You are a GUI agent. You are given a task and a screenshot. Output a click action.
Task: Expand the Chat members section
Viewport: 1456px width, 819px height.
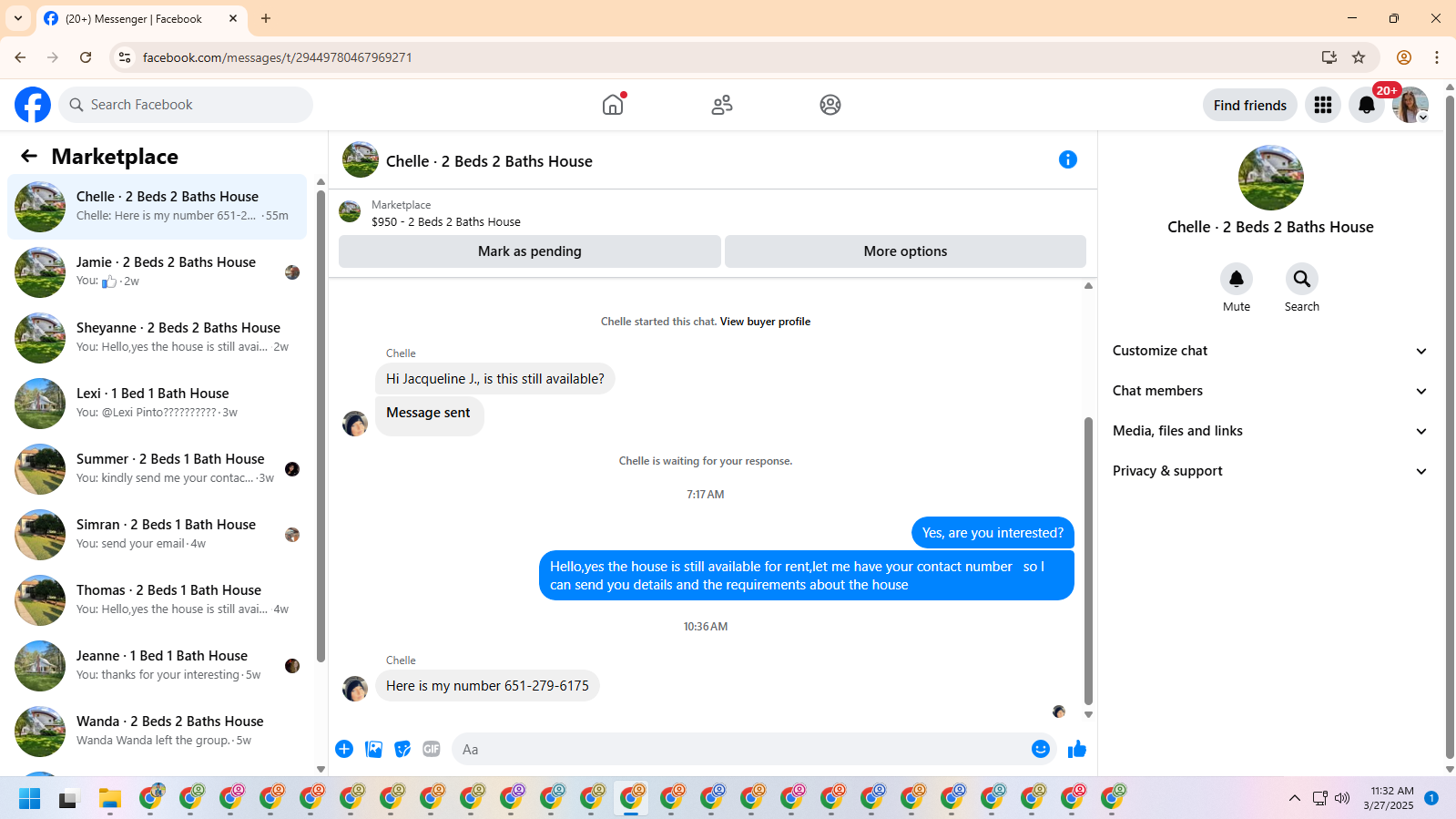point(1269,391)
